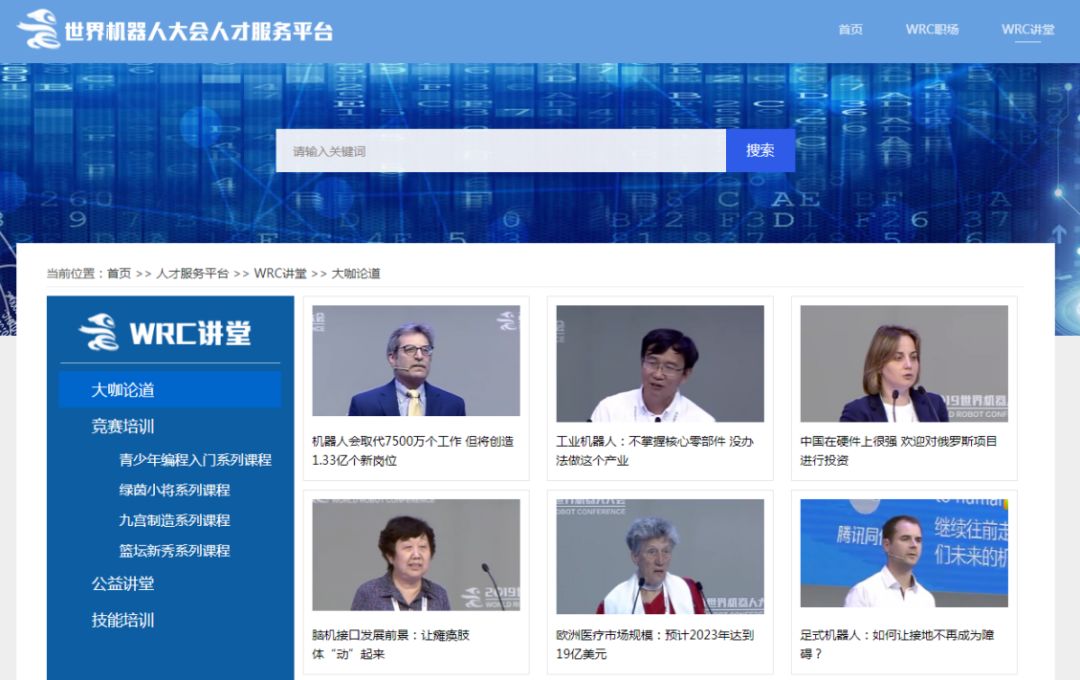The height and width of the screenshot is (680, 1080).
Task: Open 绿茵小将系列课程 in sidebar
Action: (x=174, y=490)
